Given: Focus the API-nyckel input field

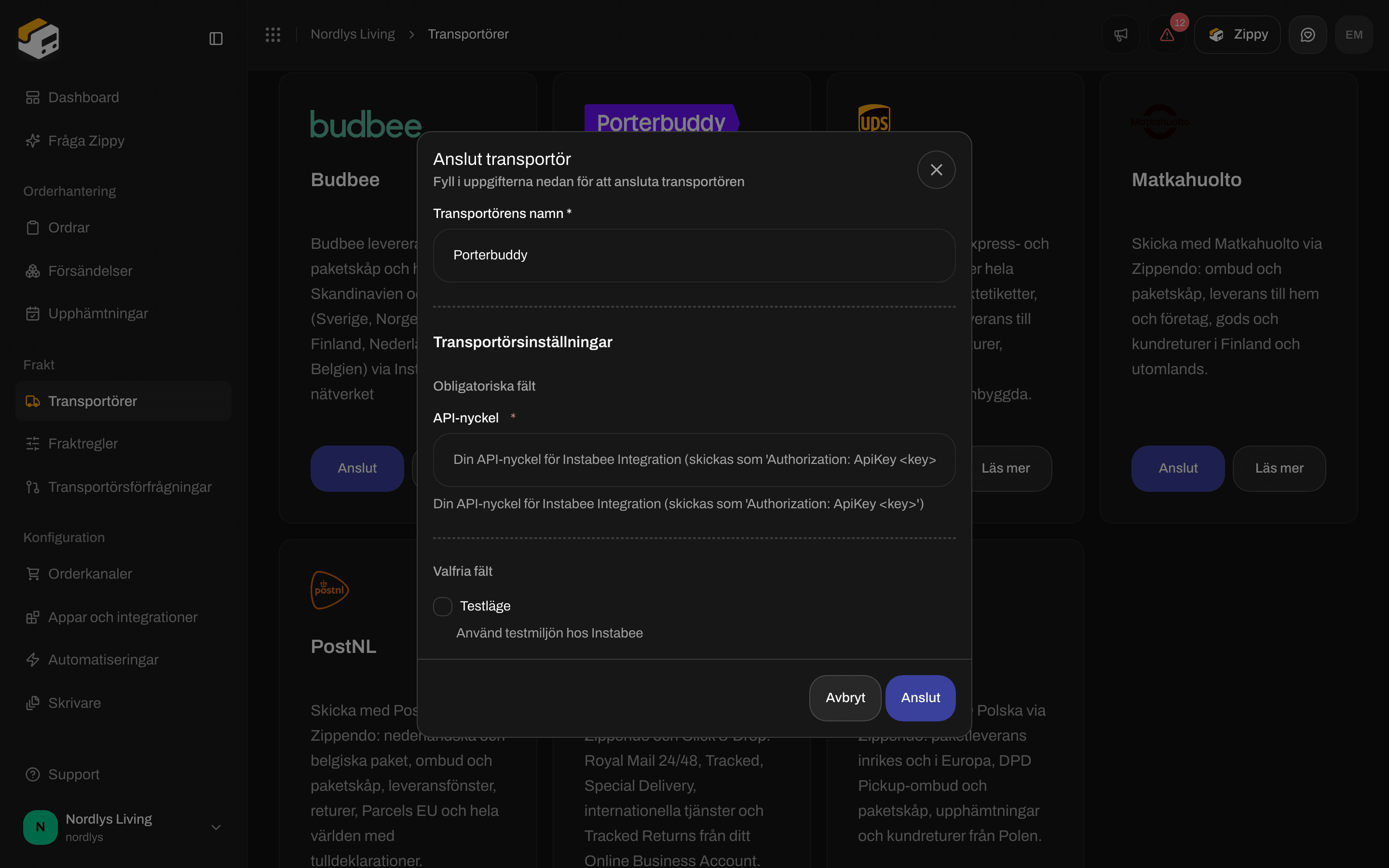Looking at the screenshot, I should pyautogui.click(x=694, y=460).
